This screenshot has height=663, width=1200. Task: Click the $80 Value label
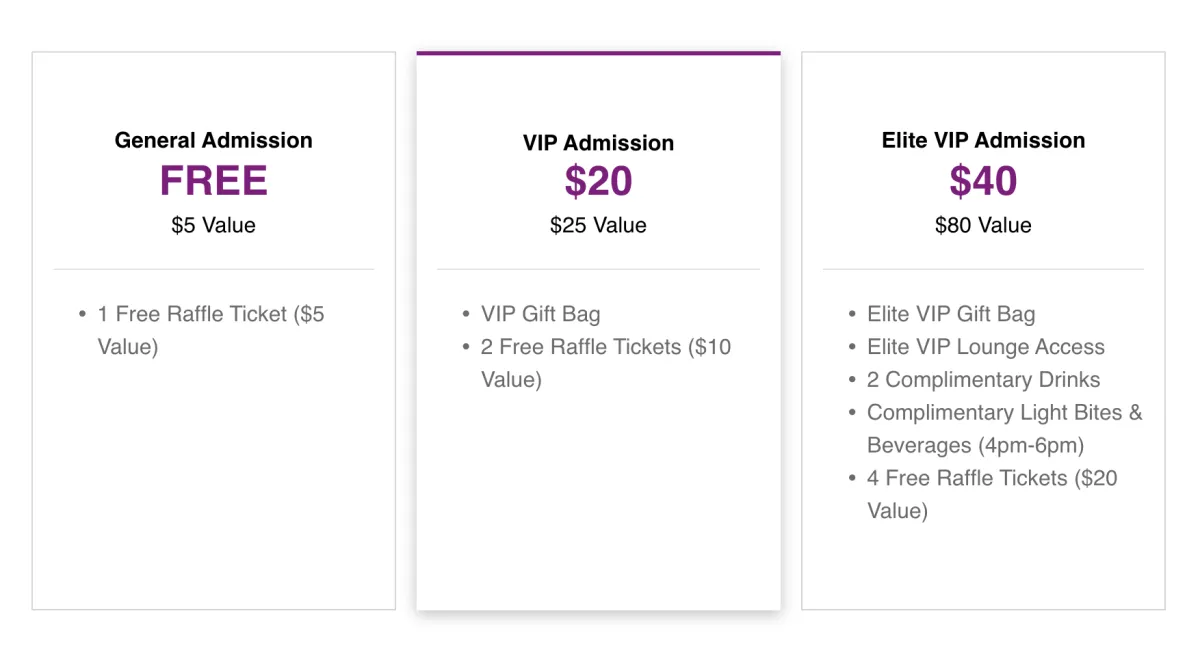(983, 225)
